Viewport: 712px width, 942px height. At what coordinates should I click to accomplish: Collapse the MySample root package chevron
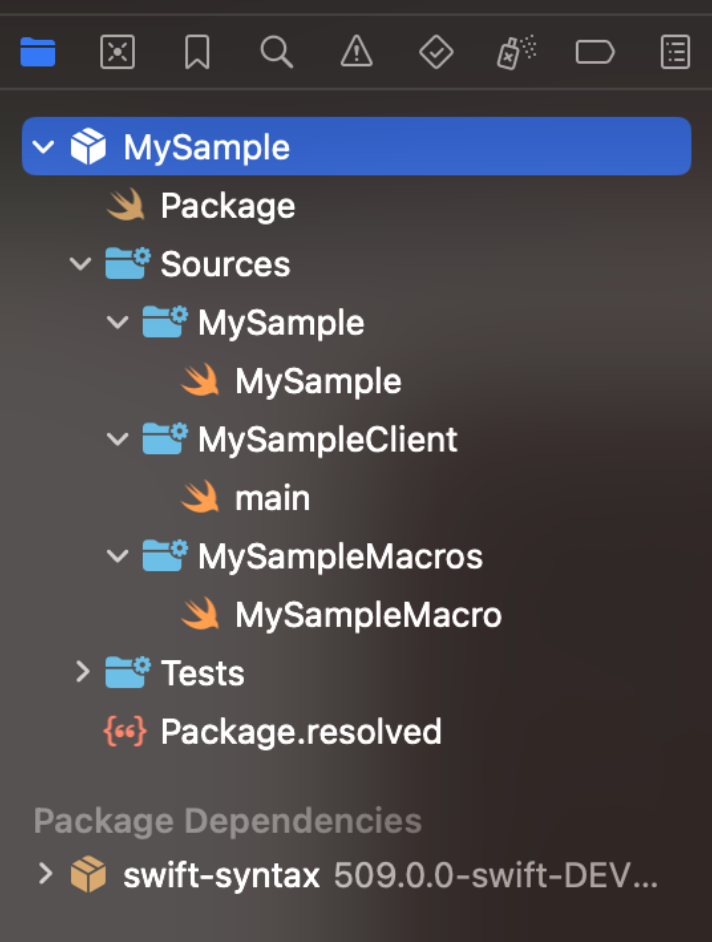coord(43,147)
